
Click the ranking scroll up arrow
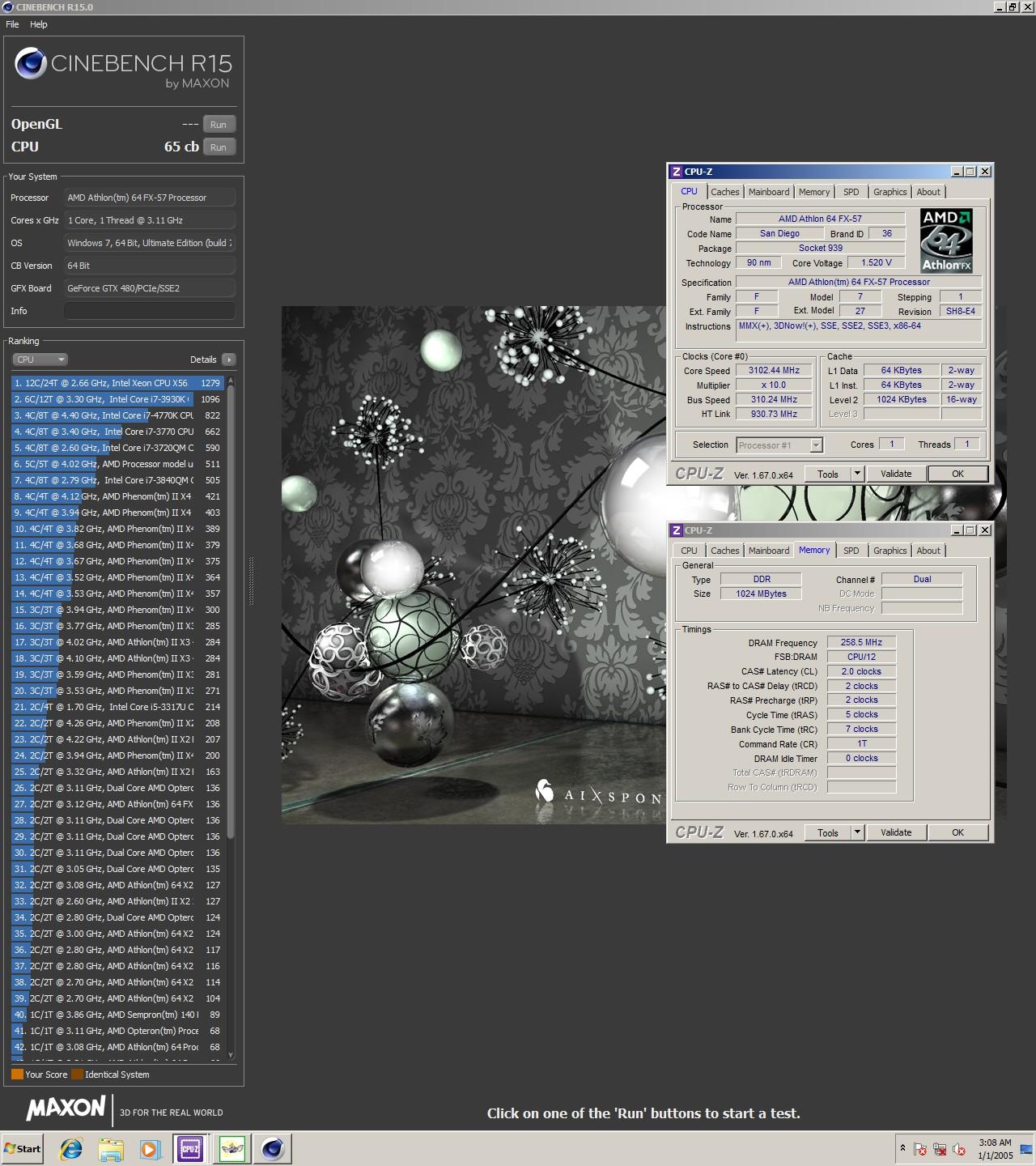[231, 381]
